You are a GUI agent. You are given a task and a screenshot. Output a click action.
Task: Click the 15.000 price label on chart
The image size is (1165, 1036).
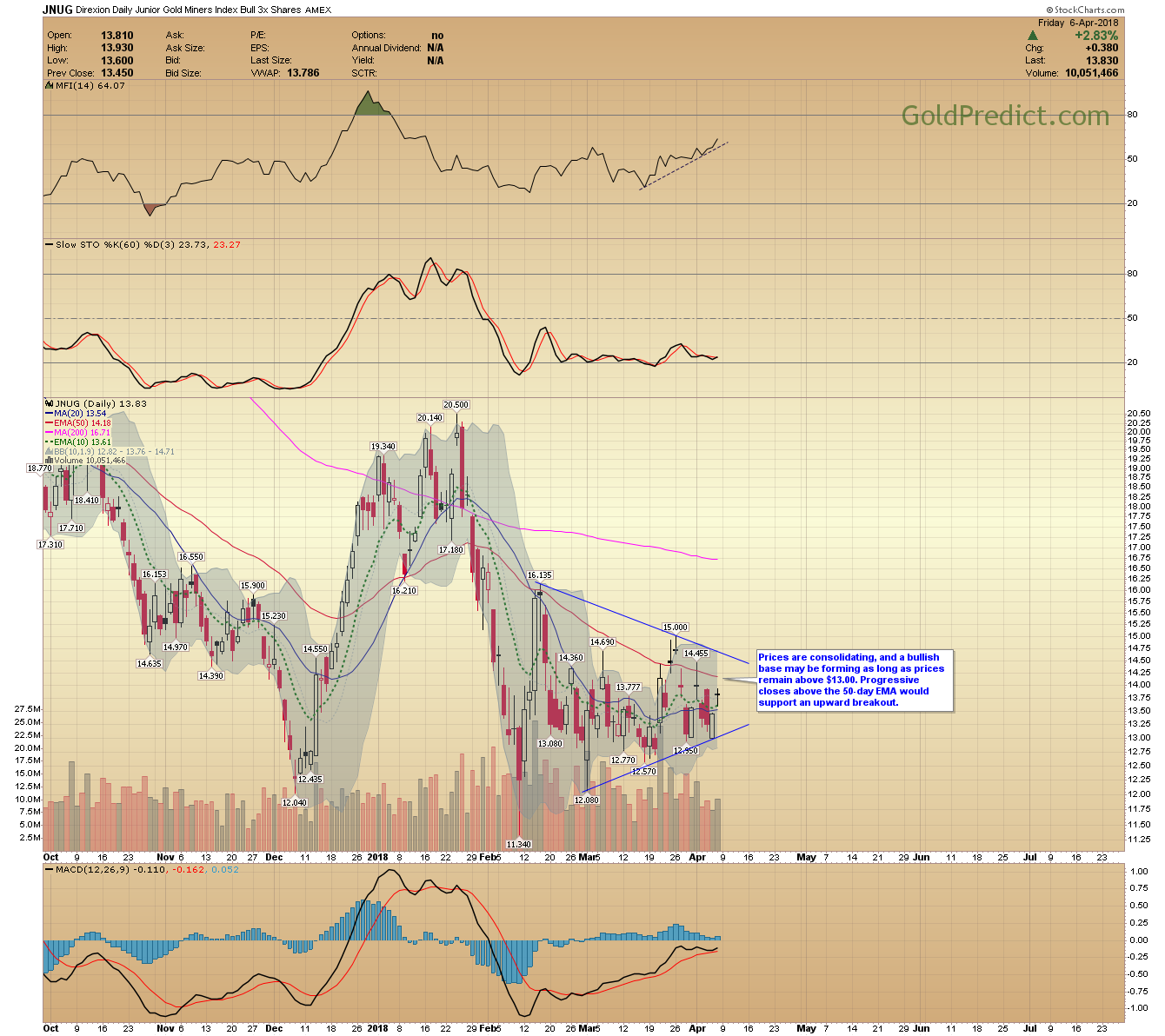click(x=675, y=628)
